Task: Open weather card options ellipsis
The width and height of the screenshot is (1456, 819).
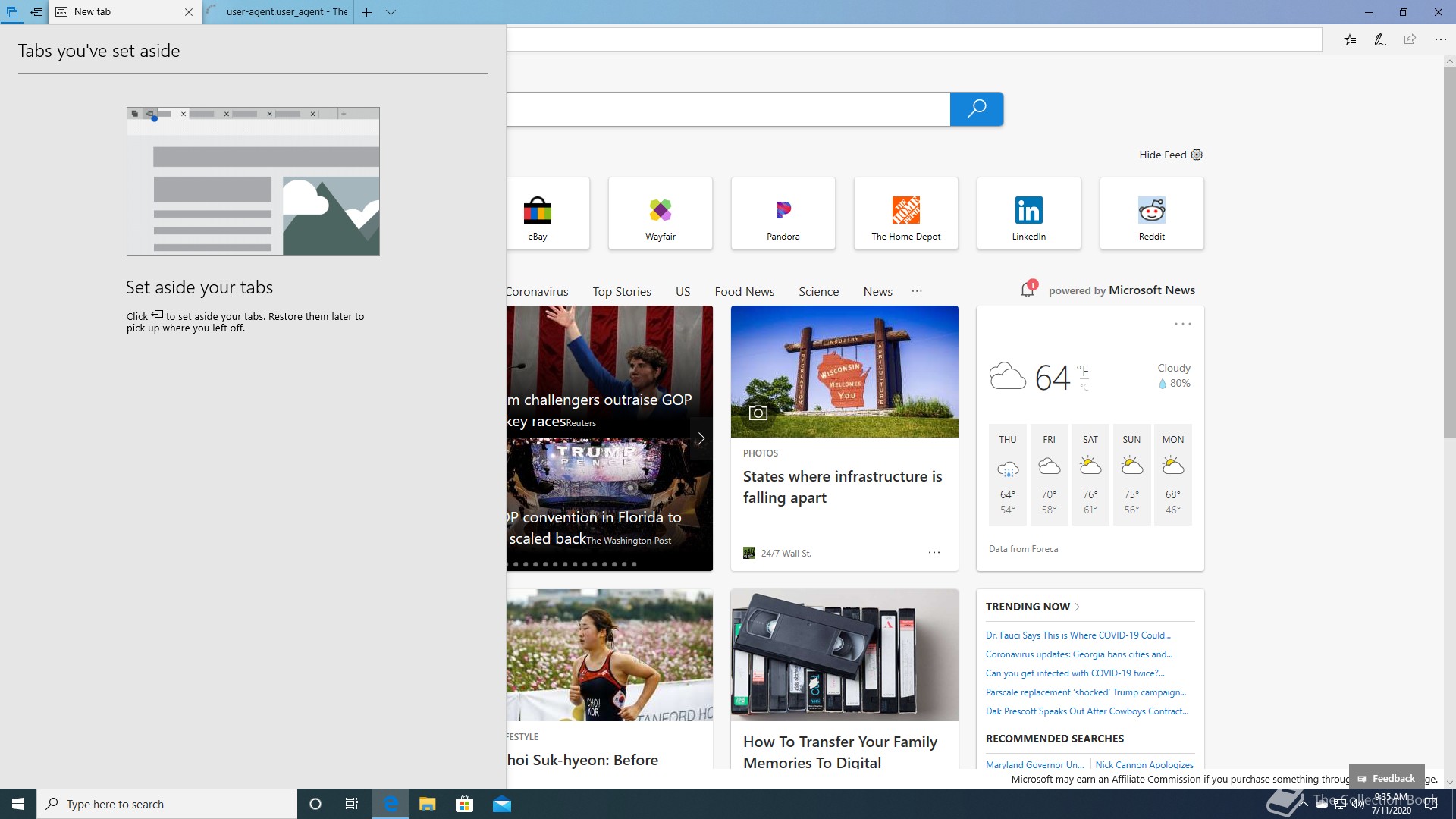Action: coord(1183,324)
